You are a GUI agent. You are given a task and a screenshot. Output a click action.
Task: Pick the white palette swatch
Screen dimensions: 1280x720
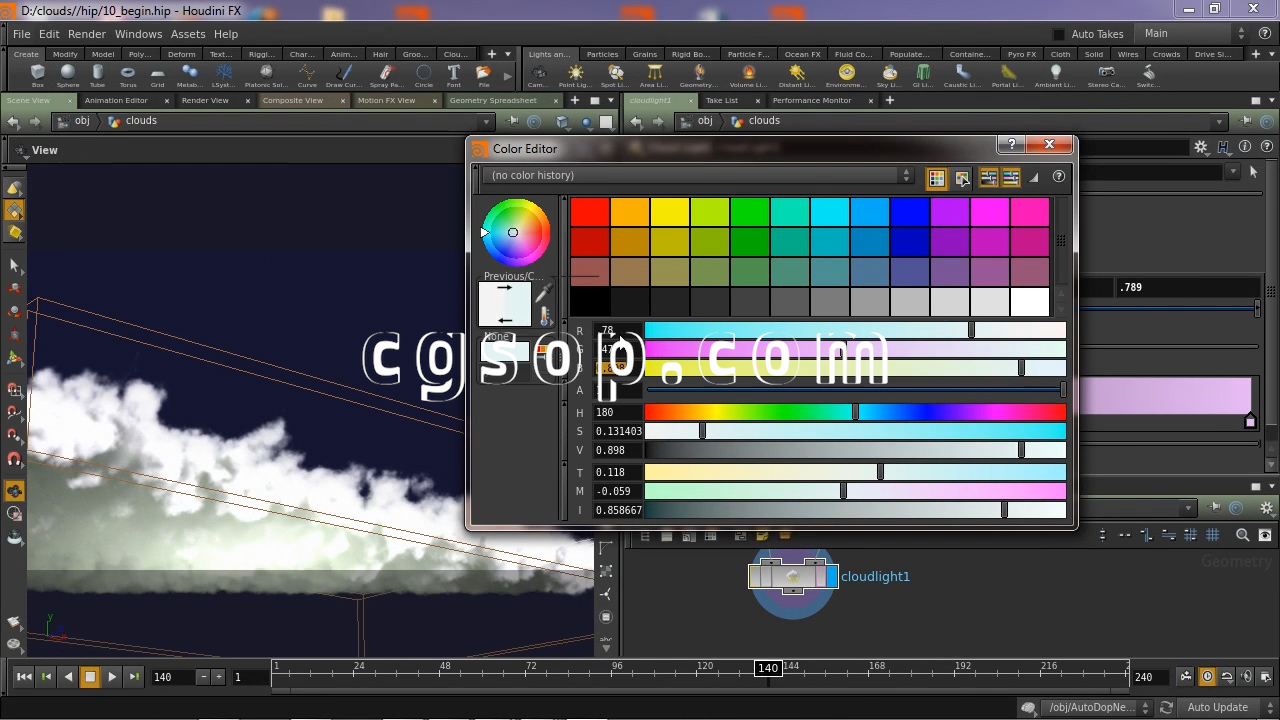(x=1030, y=302)
